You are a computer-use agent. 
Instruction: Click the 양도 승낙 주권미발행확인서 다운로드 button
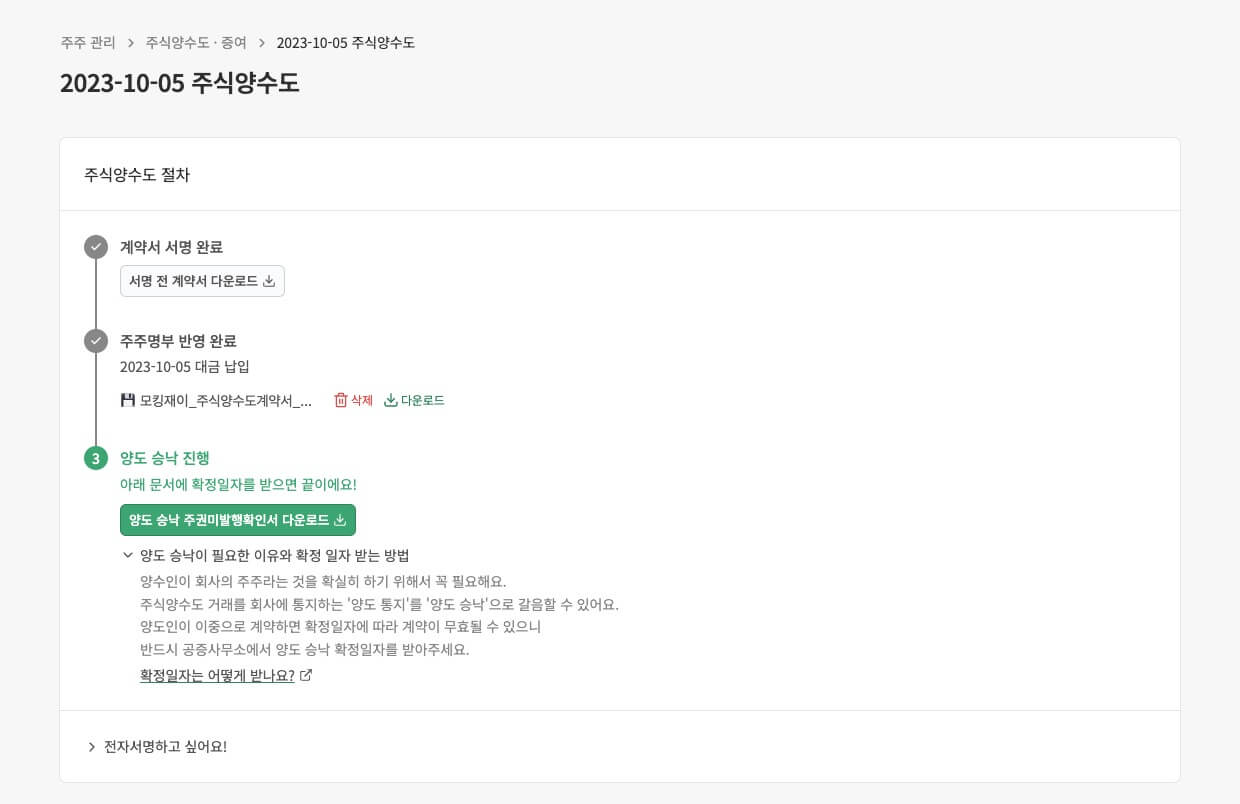pos(238,520)
